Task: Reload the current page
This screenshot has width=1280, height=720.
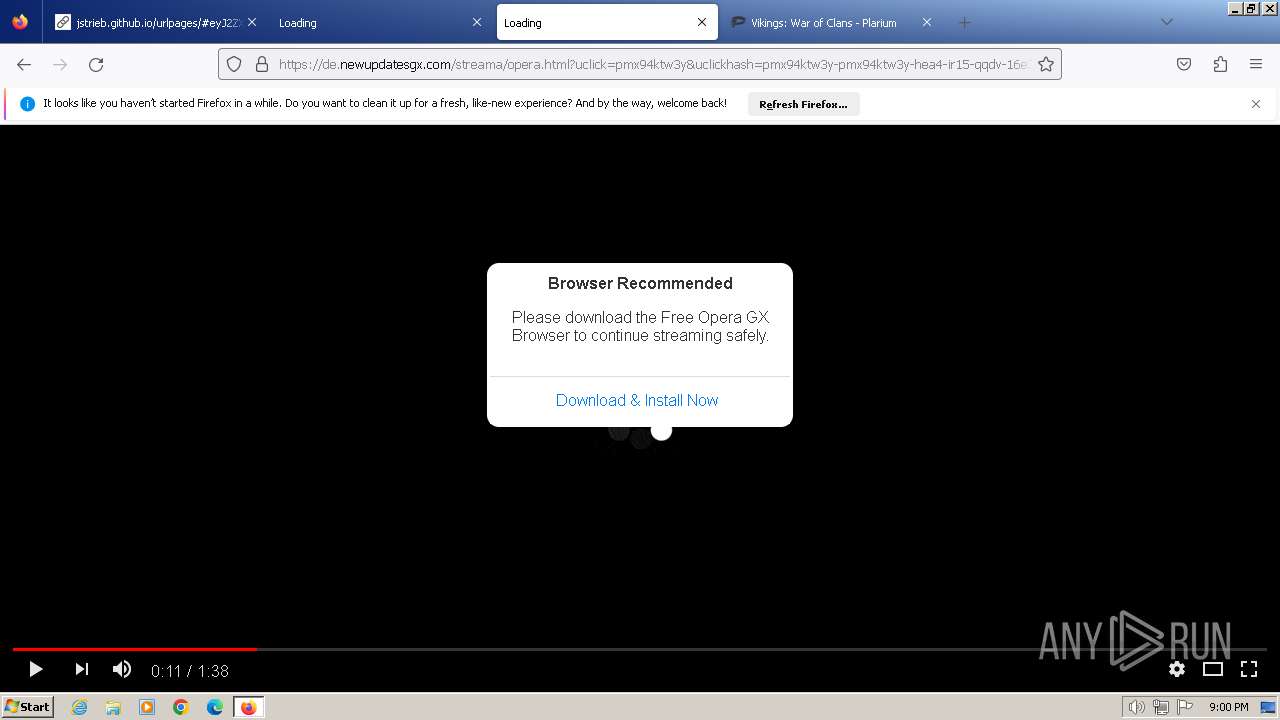Action: [x=96, y=64]
